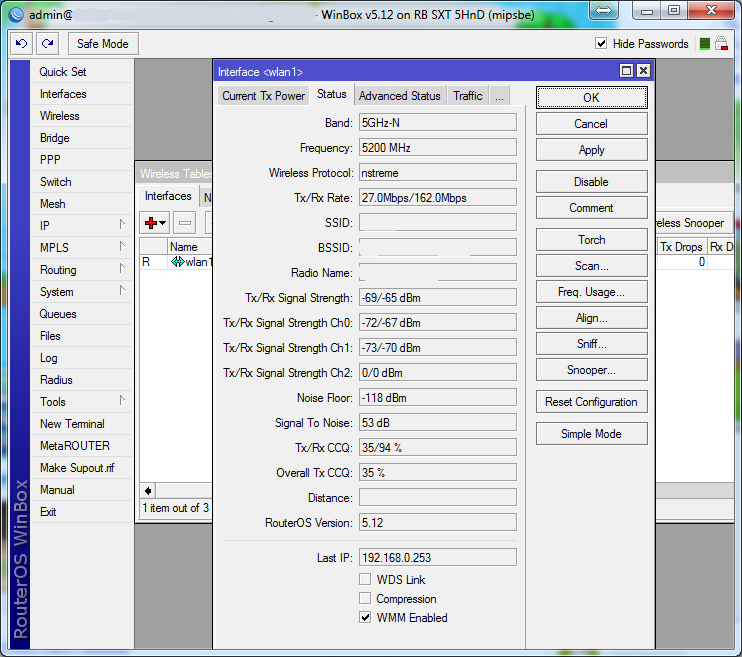Screen dimensions: 742x657
Task: Click the Sniff... button
Action: [x=592, y=344]
